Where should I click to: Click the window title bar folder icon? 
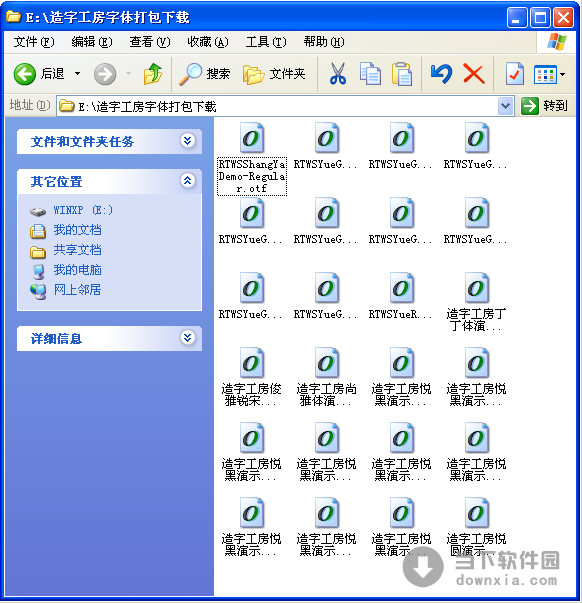coord(13,17)
